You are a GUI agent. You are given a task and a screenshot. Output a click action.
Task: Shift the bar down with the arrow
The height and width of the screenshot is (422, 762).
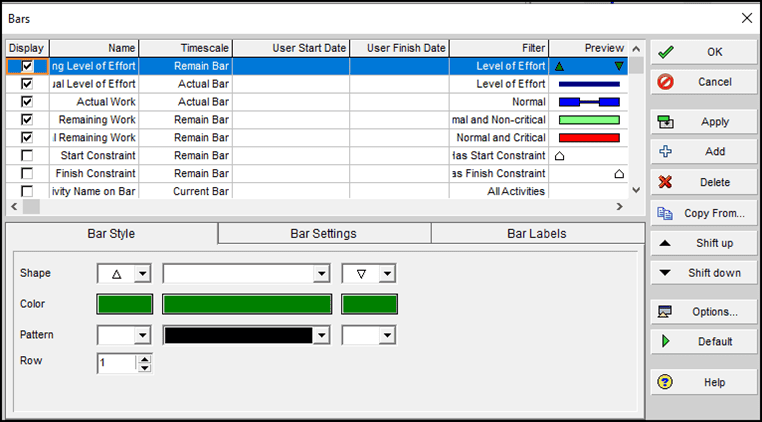(666, 273)
